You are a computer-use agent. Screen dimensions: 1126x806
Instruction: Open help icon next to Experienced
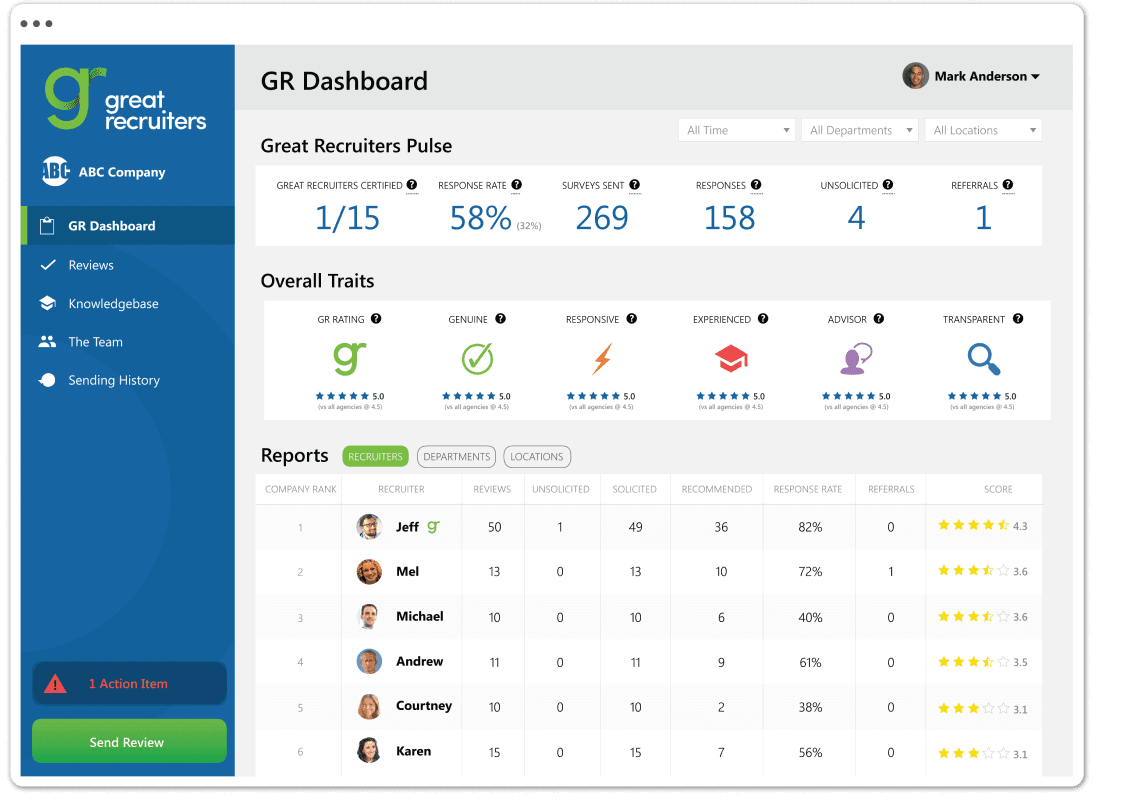tap(763, 319)
